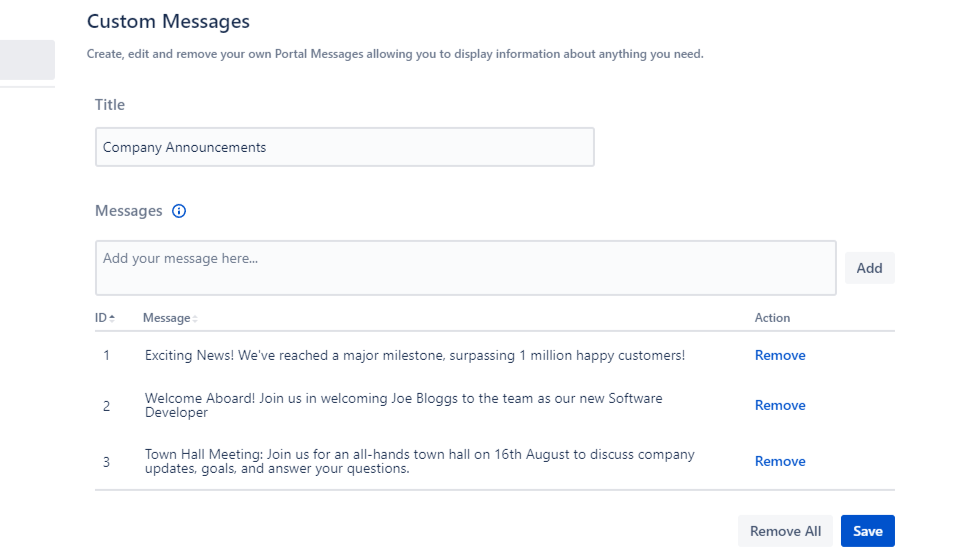The height and width of the screenshot is (556, 977).
Task: Save the custom messages
Action: point(867,531)
